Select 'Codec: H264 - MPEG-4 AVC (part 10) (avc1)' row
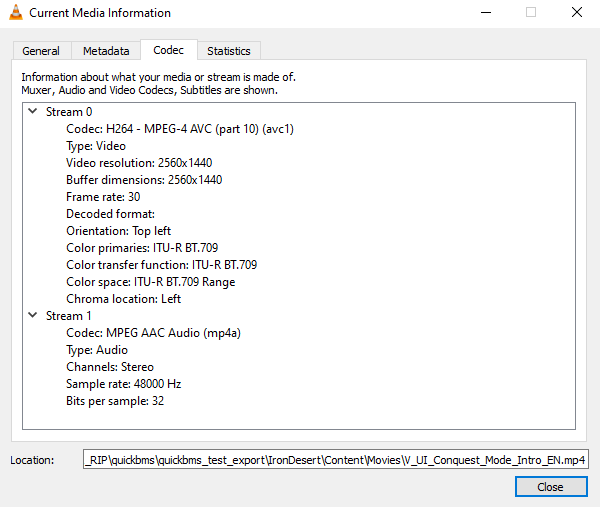 tap(180, 129)
